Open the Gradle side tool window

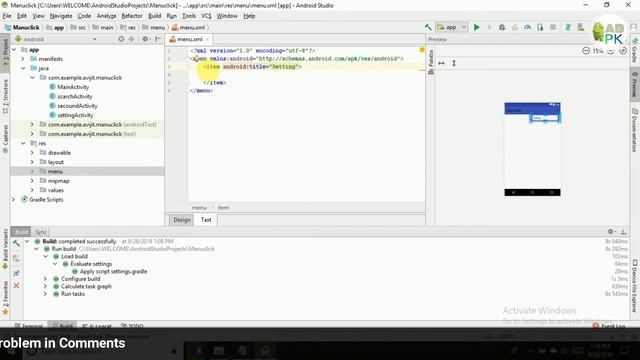(x=635, y=51)
